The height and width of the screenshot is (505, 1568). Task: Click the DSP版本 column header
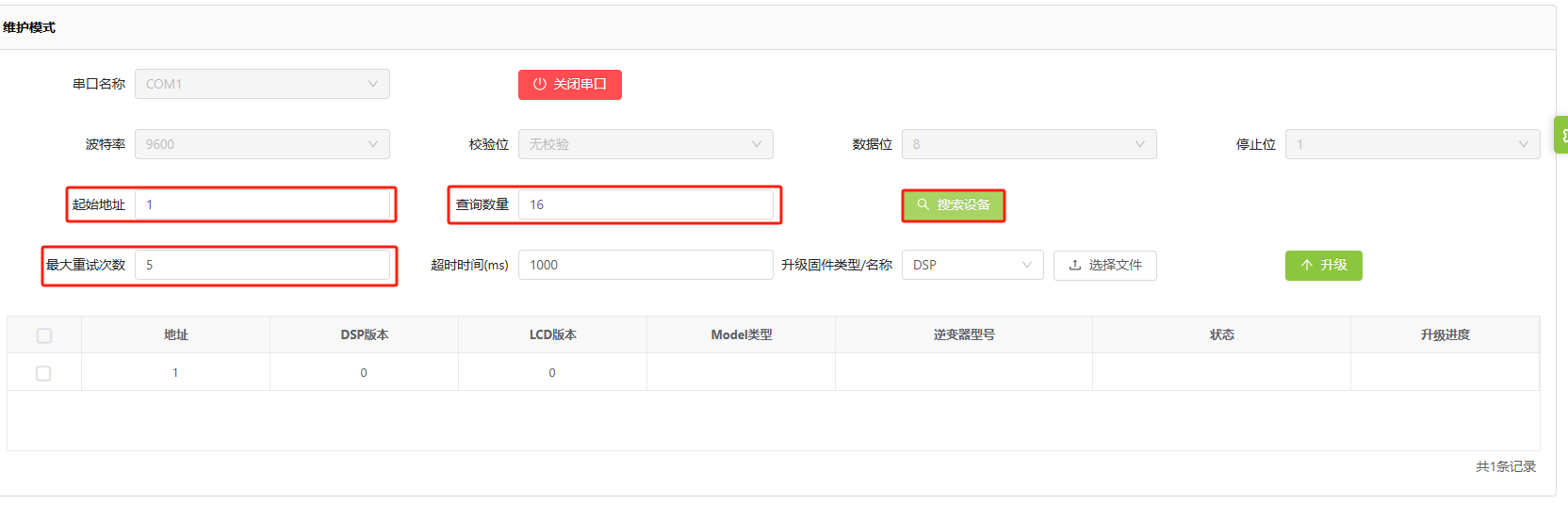(x=365, y=334)
